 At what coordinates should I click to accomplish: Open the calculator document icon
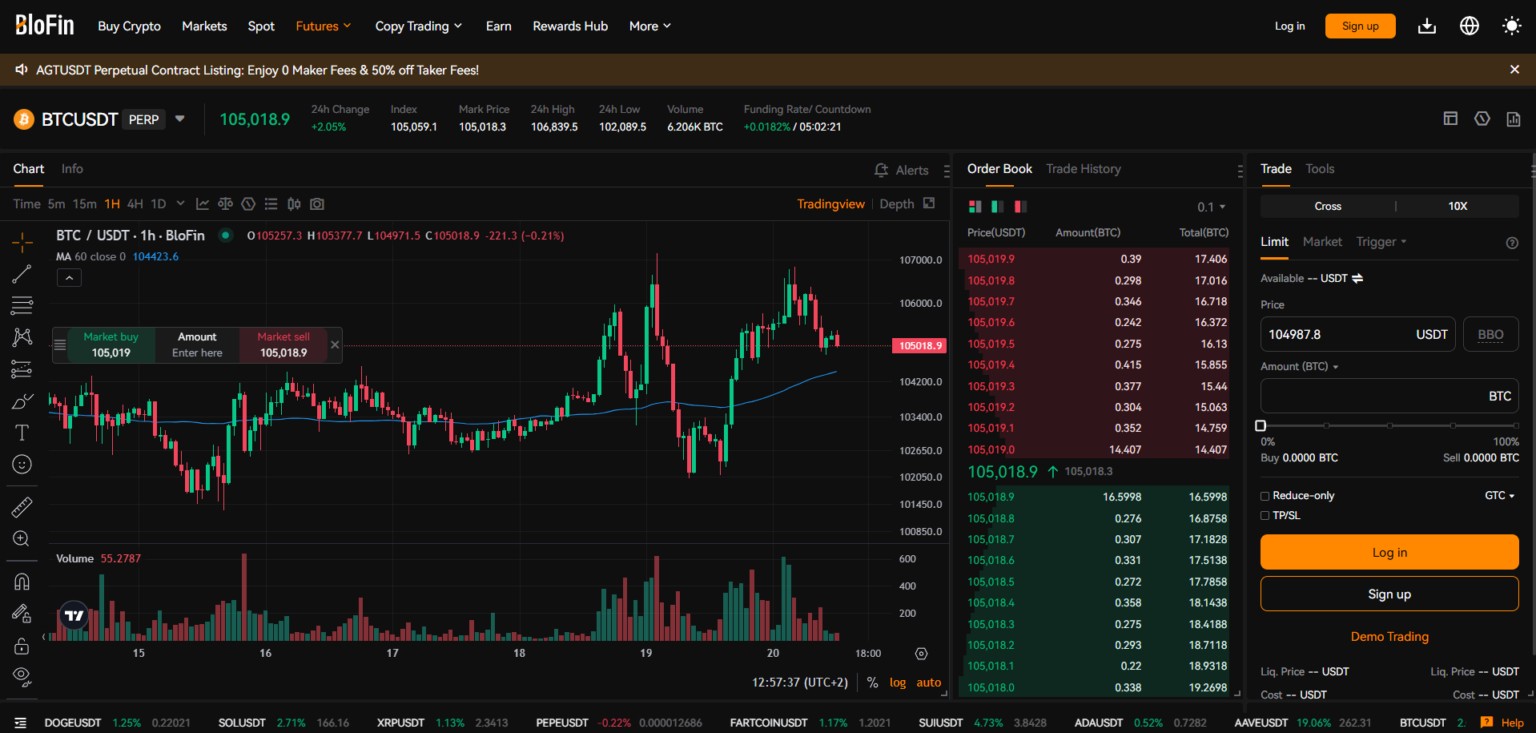pos(1513,118)
